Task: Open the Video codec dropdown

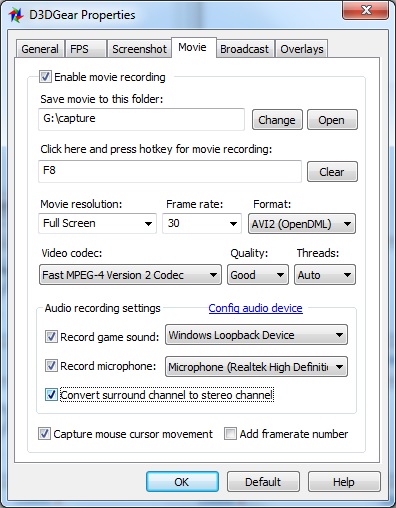Action: click(130, 275)
